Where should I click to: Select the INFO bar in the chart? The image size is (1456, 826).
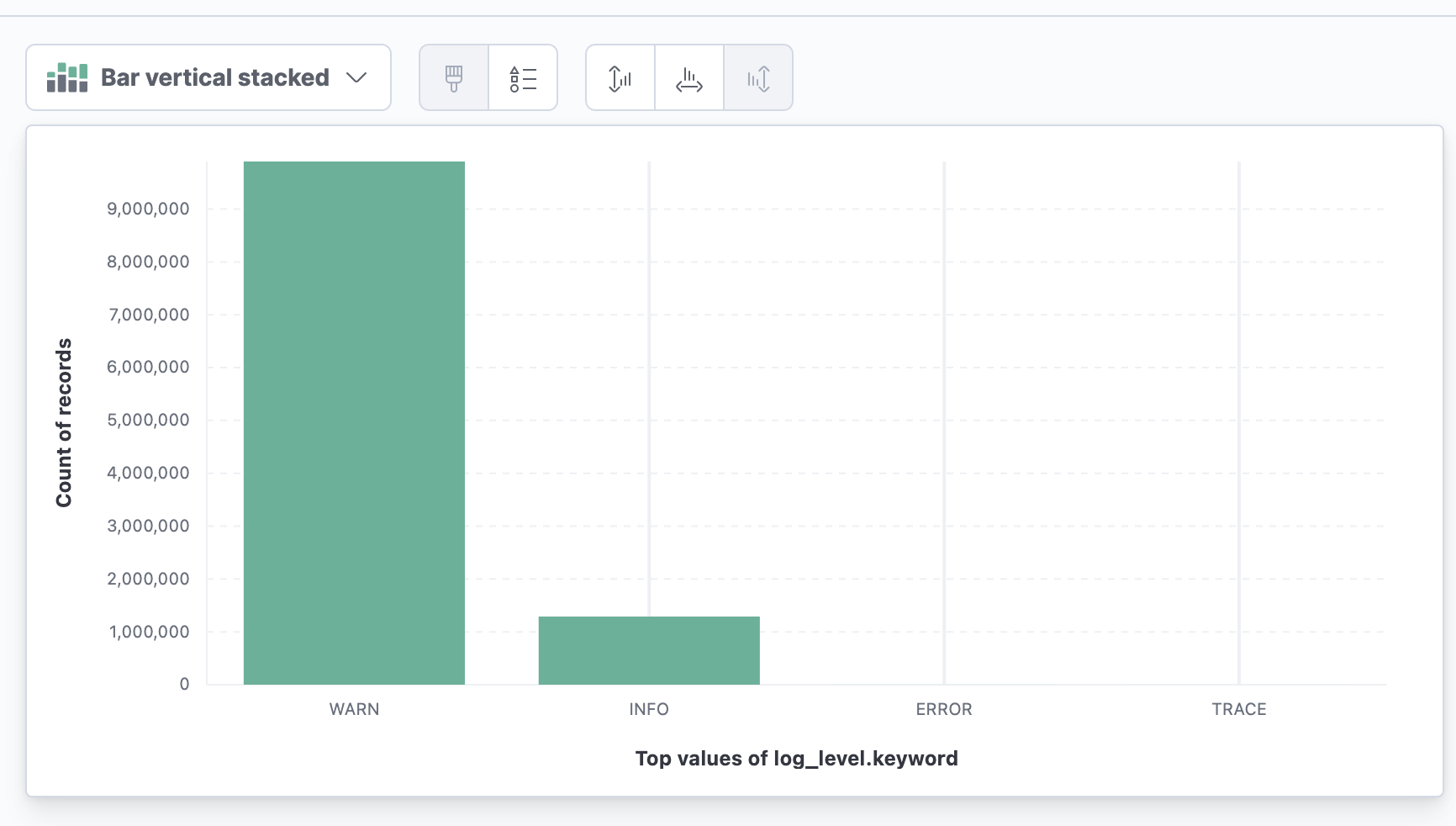click(x=649, y=650)
